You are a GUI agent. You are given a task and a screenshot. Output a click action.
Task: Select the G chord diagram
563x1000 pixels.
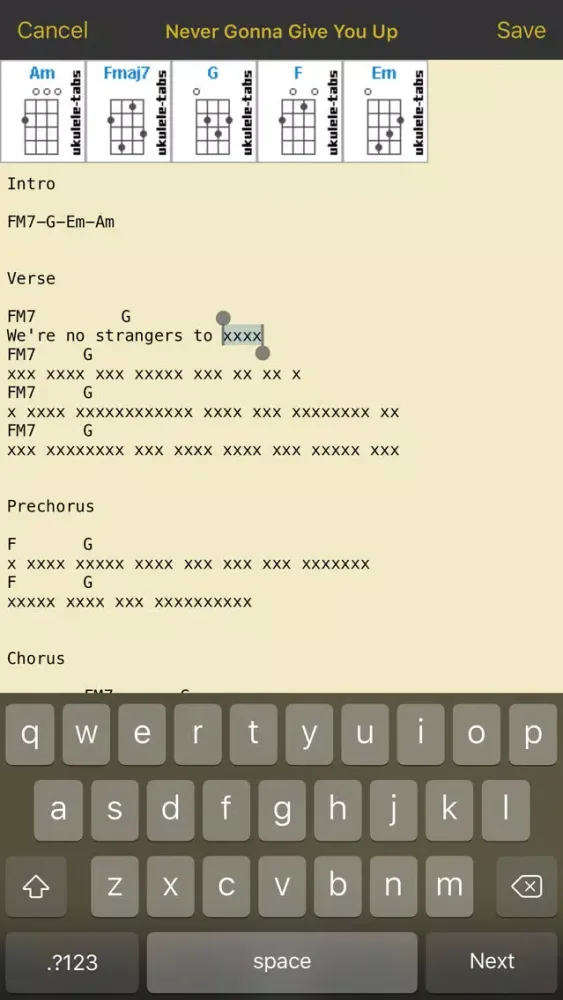coord(214,112)
